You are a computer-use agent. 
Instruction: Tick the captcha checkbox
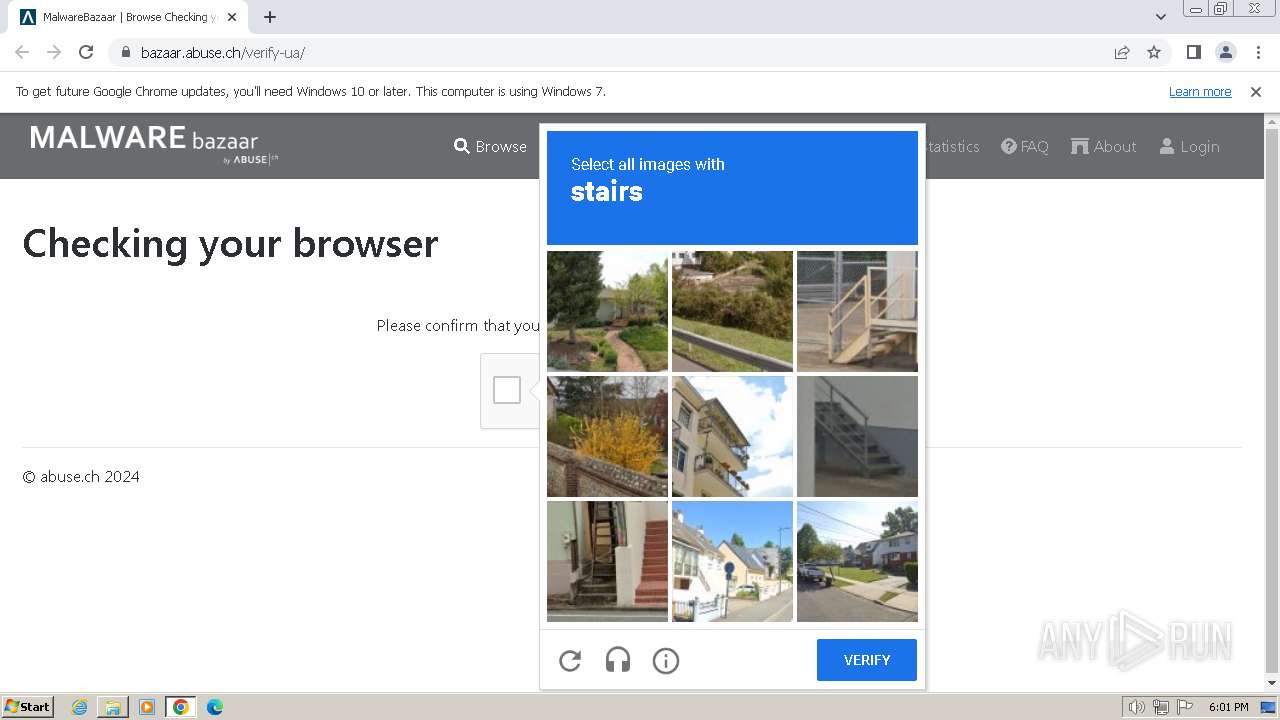tap(507, 390)
